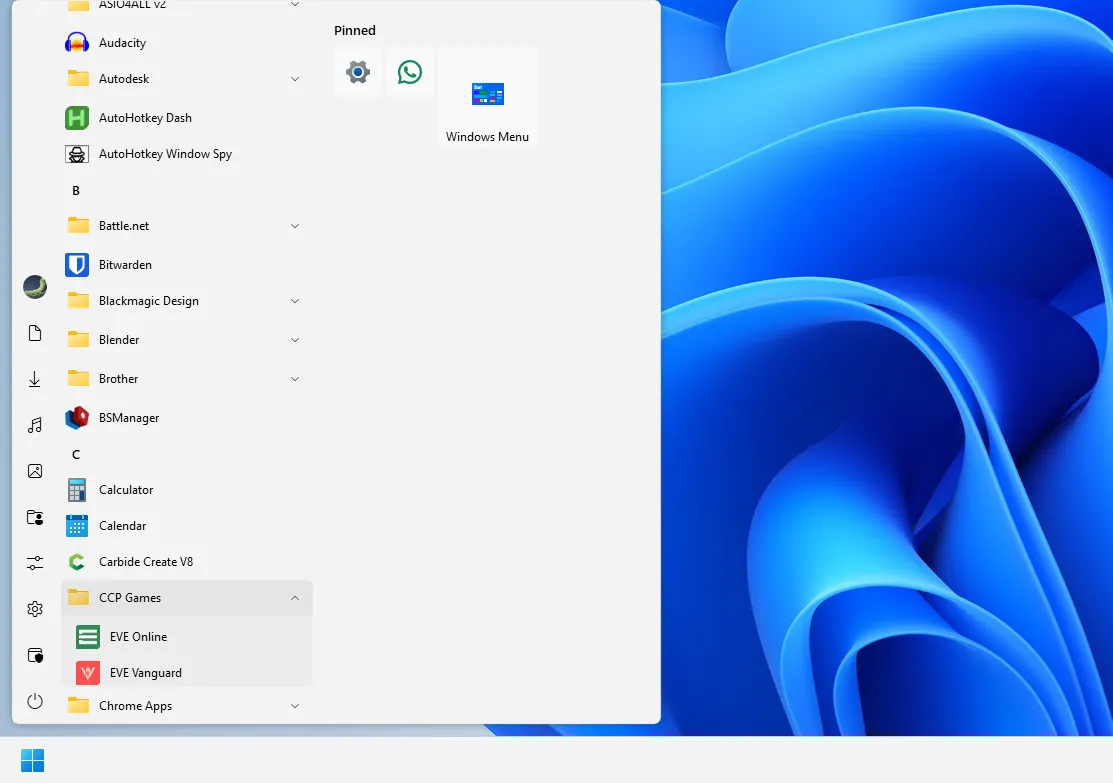Open EVE Vanguard game
1113x783 pixels.
tap(145, 673)
